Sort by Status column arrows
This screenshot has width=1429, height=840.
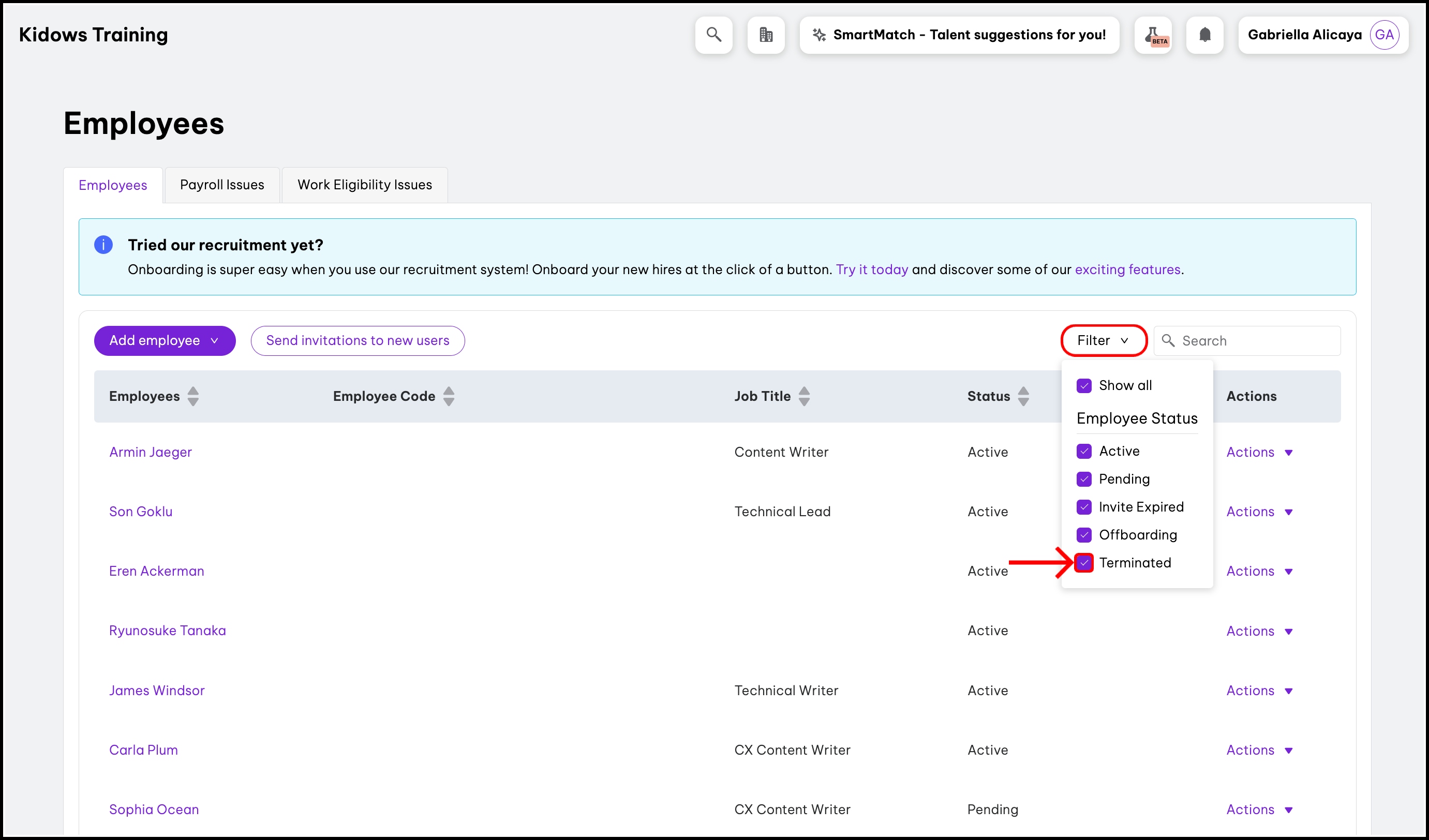(1023, 396)
